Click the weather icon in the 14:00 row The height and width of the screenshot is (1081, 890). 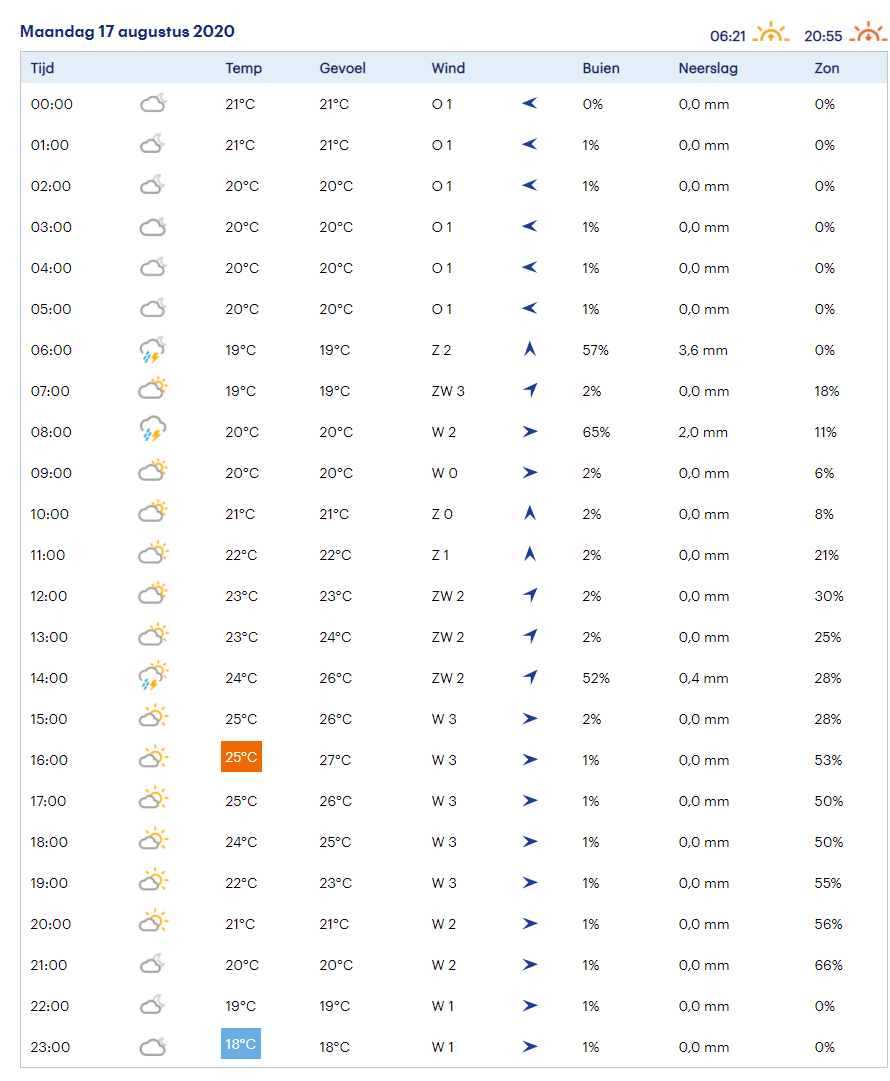click(x=152, y=678)
